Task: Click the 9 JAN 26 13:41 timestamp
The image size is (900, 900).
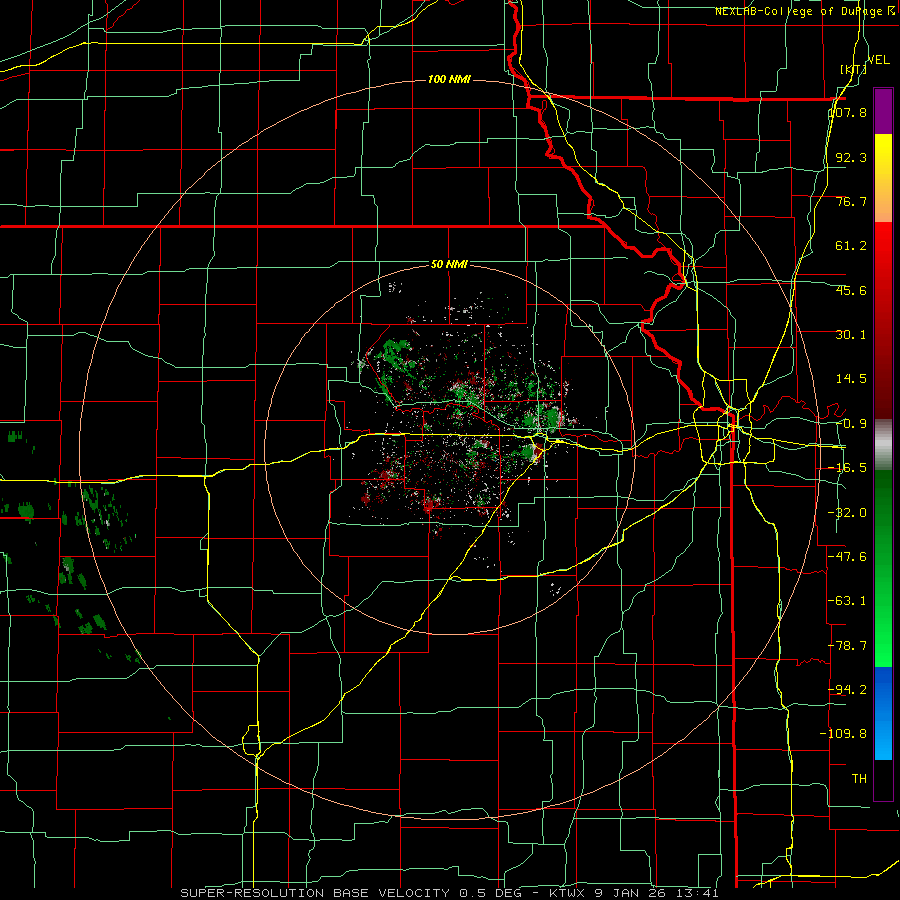Action: point(657,893)
